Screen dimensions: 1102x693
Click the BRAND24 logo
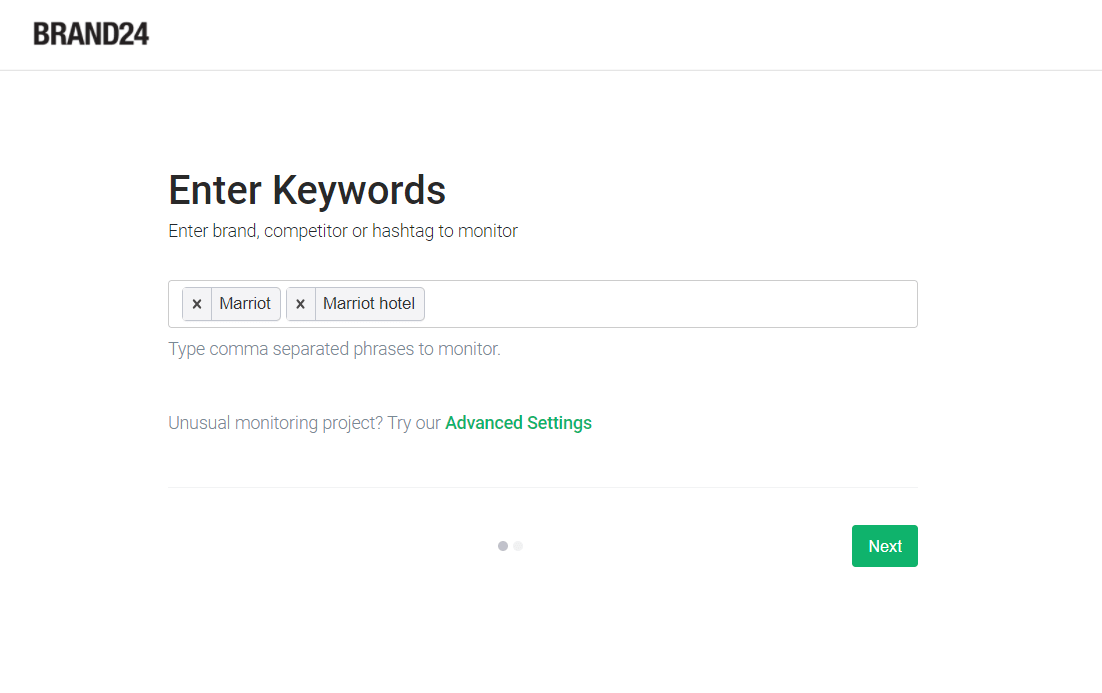pos(91,34)
